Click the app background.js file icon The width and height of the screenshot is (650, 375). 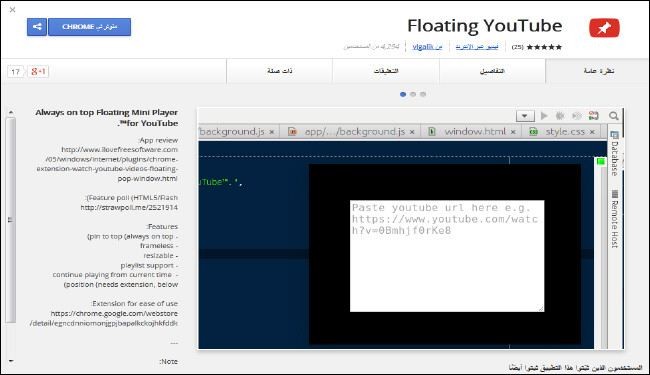point(292,132)
